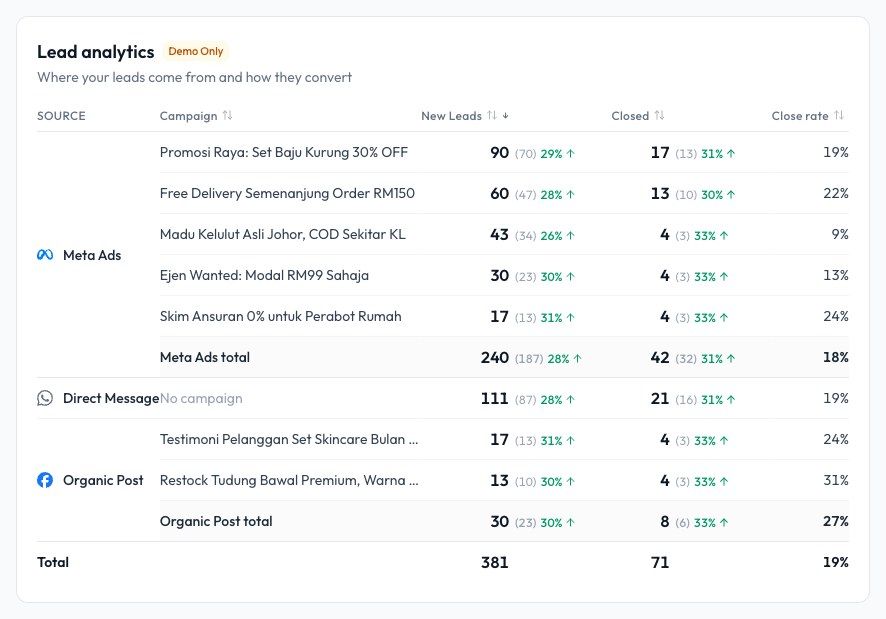
Task: Click the 31% close rate for Restock Tudung
Action: pos(836,481)
